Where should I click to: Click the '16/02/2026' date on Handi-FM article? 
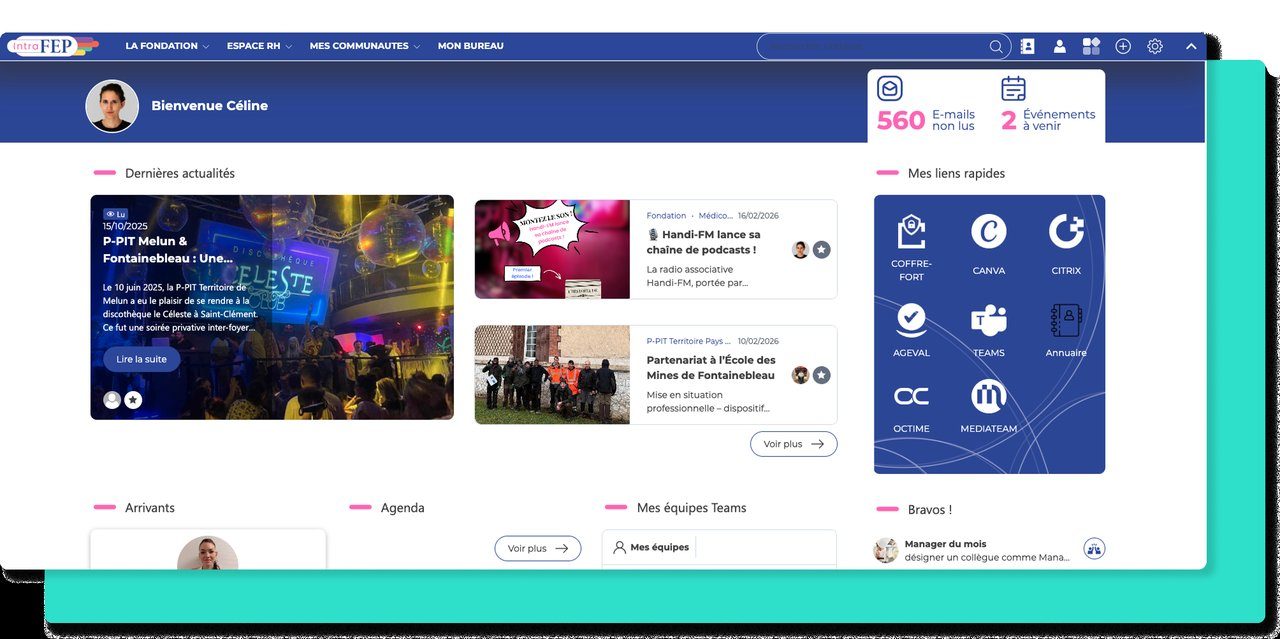pyautogui.click(x=758, y=215)
